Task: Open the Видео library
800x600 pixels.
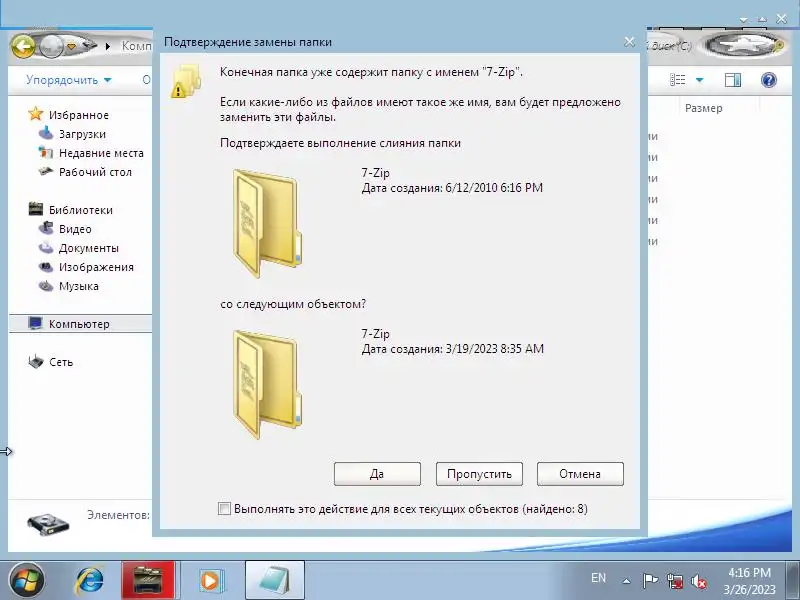Action: 75,229
